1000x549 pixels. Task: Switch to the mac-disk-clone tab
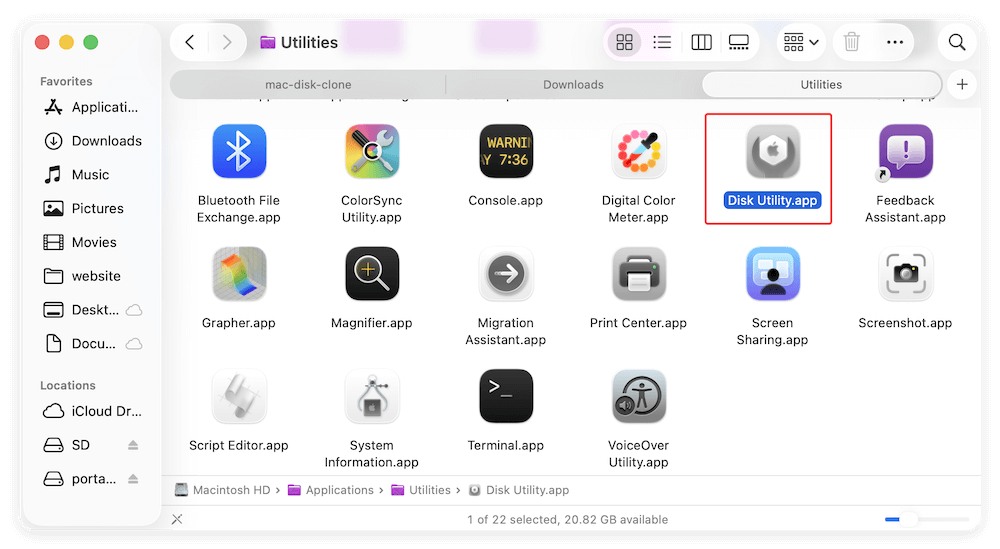coord(308,85)
